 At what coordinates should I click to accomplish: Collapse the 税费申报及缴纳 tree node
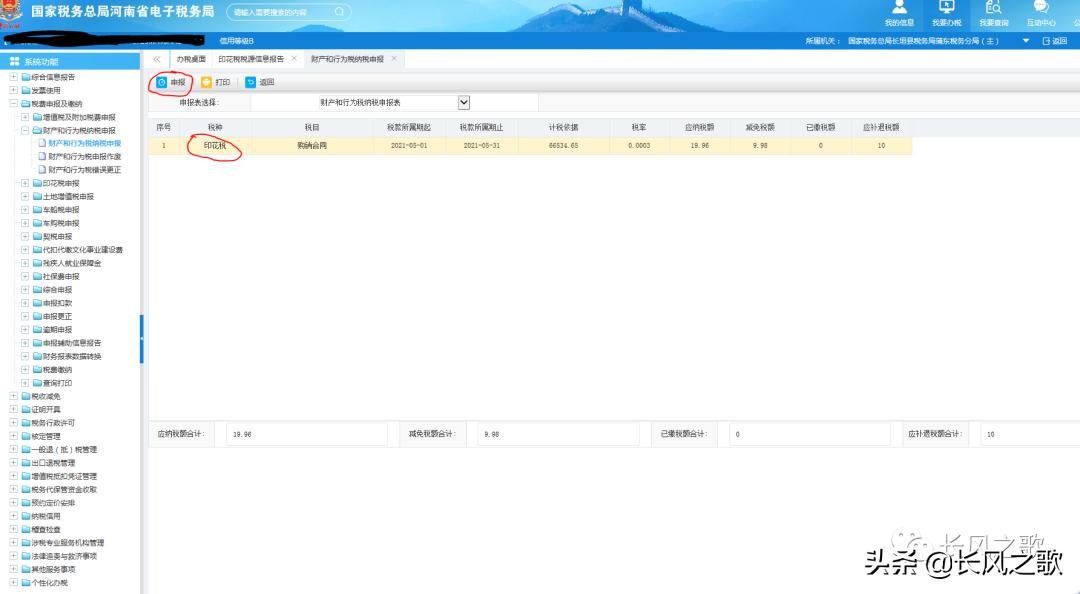coord(13,103)
